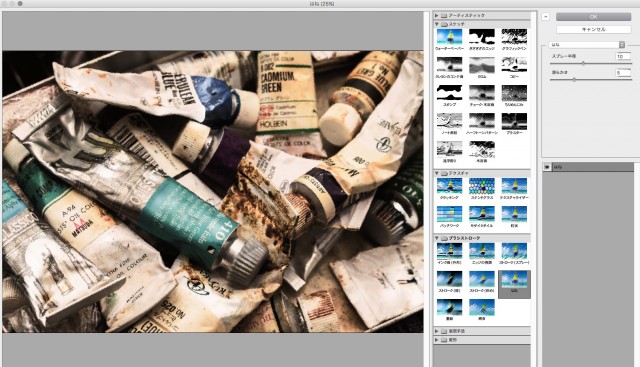Open the filter name dropdown

tap(587, 44)
